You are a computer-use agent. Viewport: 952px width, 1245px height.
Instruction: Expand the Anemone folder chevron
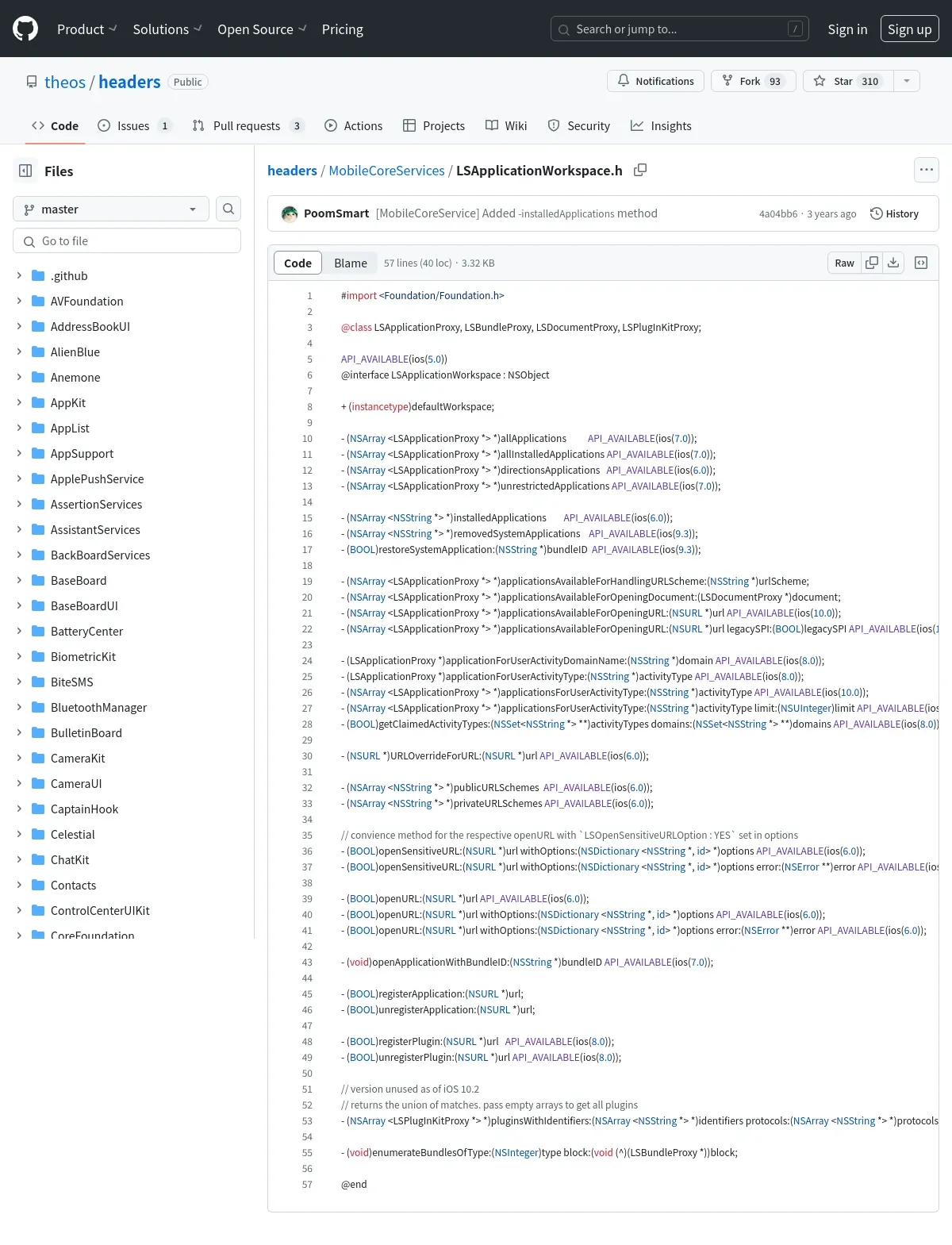pos(19,377)
